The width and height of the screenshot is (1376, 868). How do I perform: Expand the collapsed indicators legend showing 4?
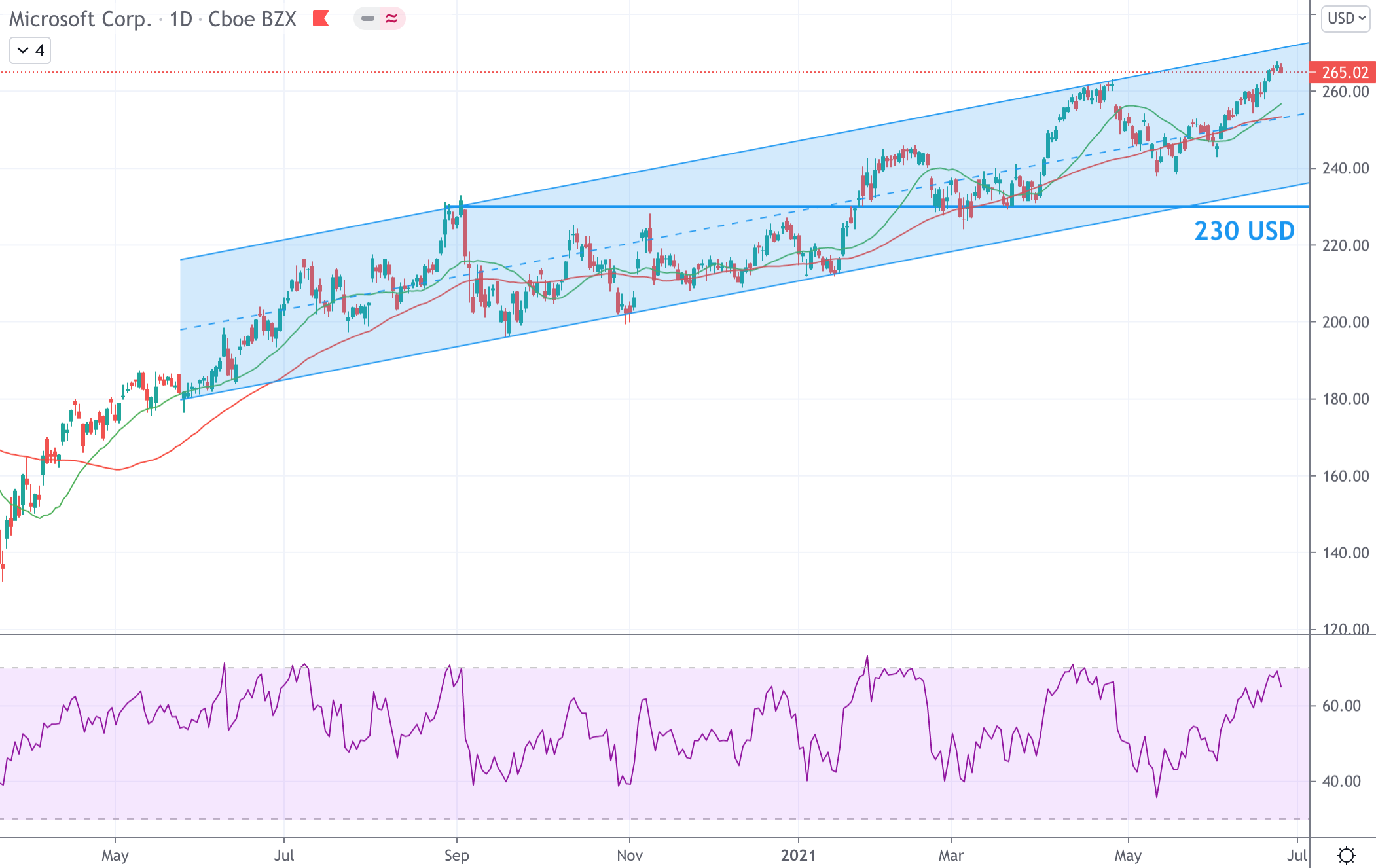tap(30, 50)
